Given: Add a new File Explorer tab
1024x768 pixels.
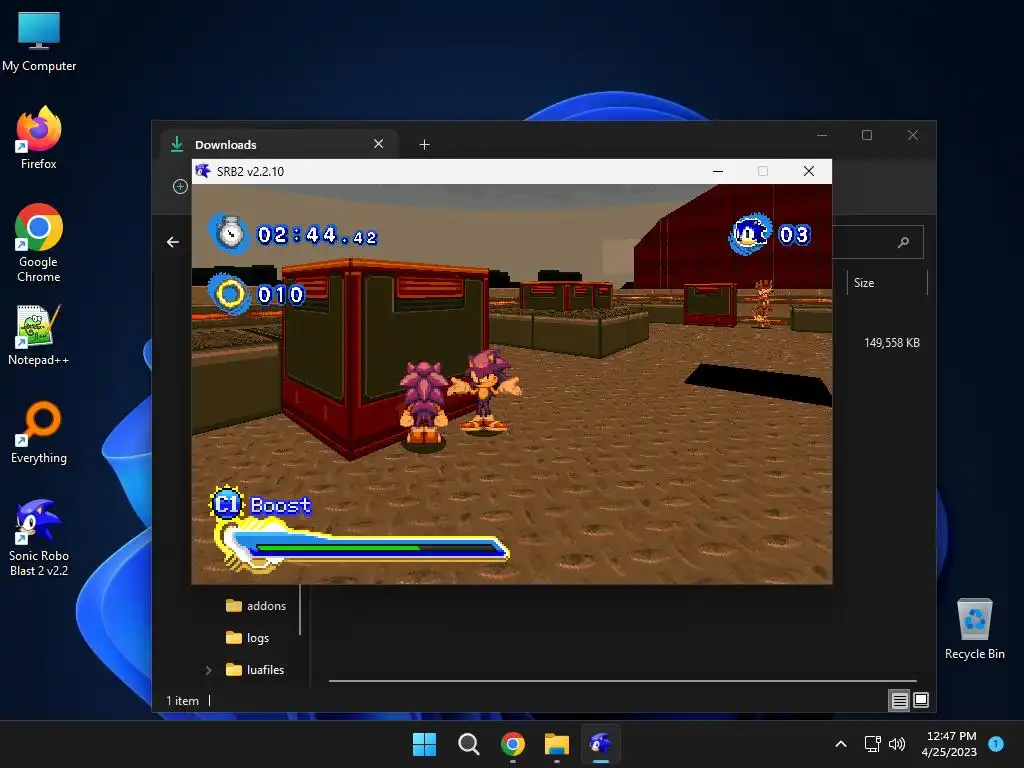Looking at the screenshot, I should pos(424,144).
